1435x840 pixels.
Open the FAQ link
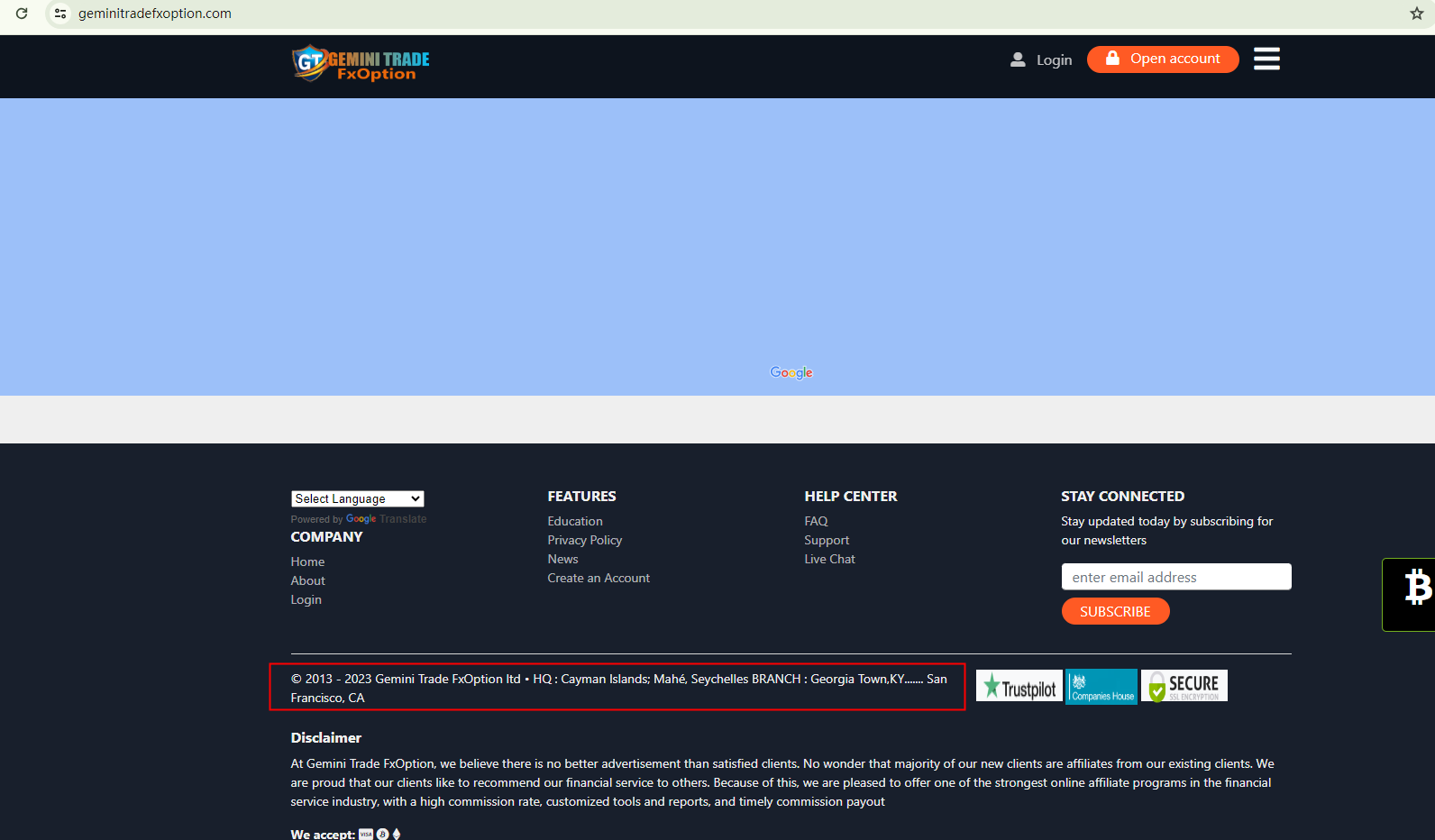click(816, 521)
